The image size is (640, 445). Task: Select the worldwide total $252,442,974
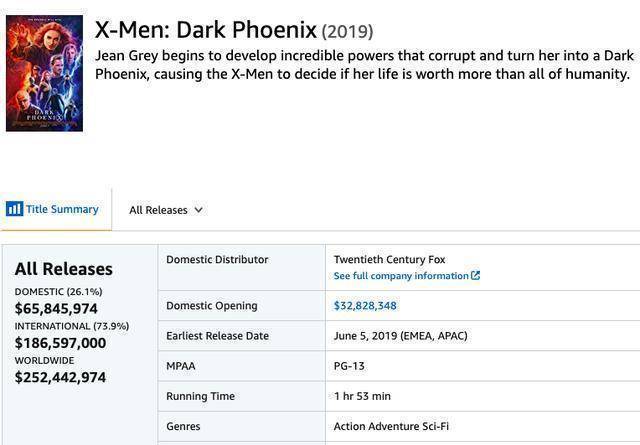[x=60, y=377]
